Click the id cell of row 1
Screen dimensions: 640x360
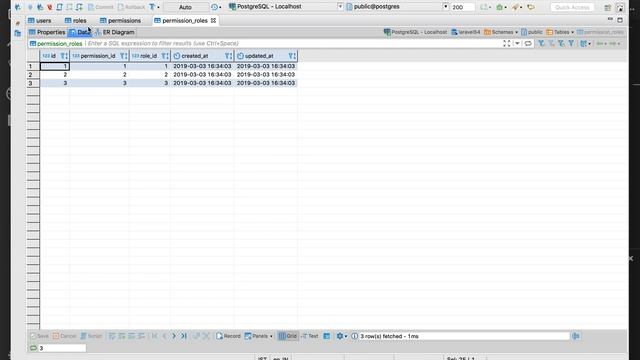55,66
